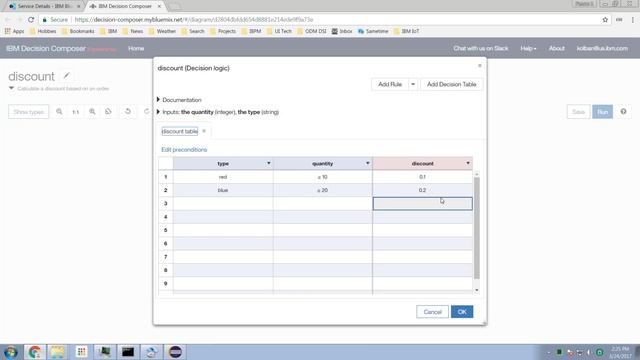Select the 'blue' type cell
Image resolution: width=640 pixels, height=360 pixels.
click(223, 190)
